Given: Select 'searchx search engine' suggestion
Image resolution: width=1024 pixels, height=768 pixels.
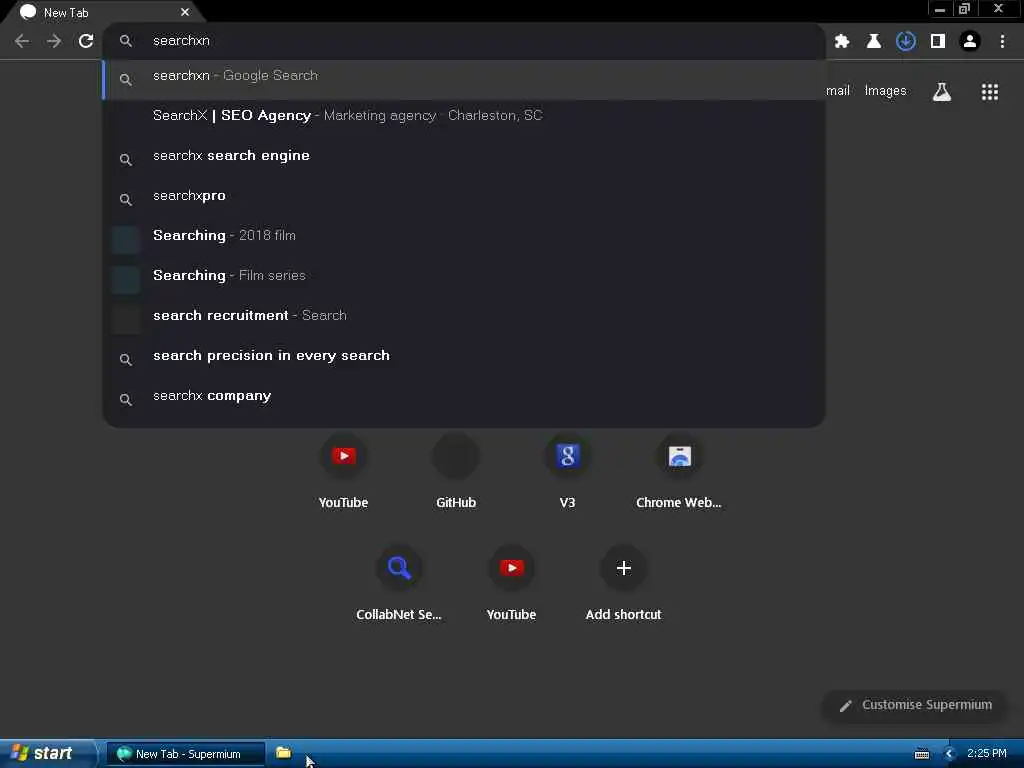Looking at the screenshot, I should (464, 155).
